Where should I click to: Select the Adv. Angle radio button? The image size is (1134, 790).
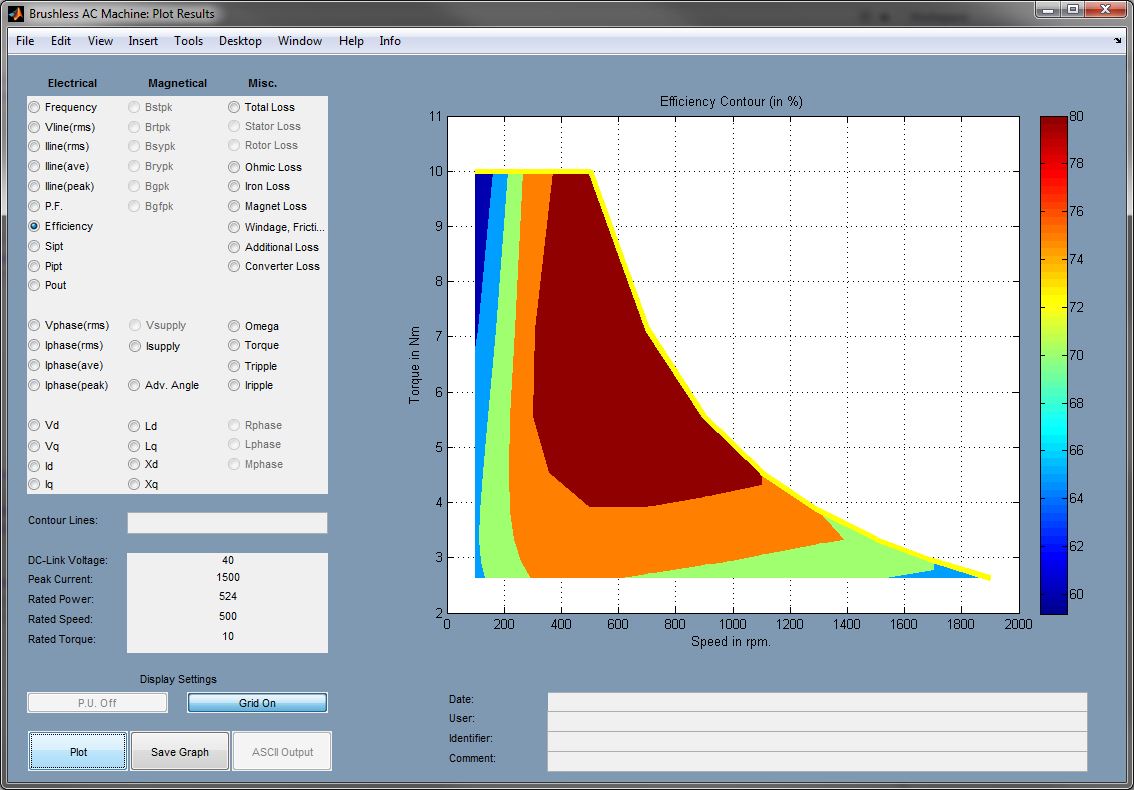coord(135,385)
